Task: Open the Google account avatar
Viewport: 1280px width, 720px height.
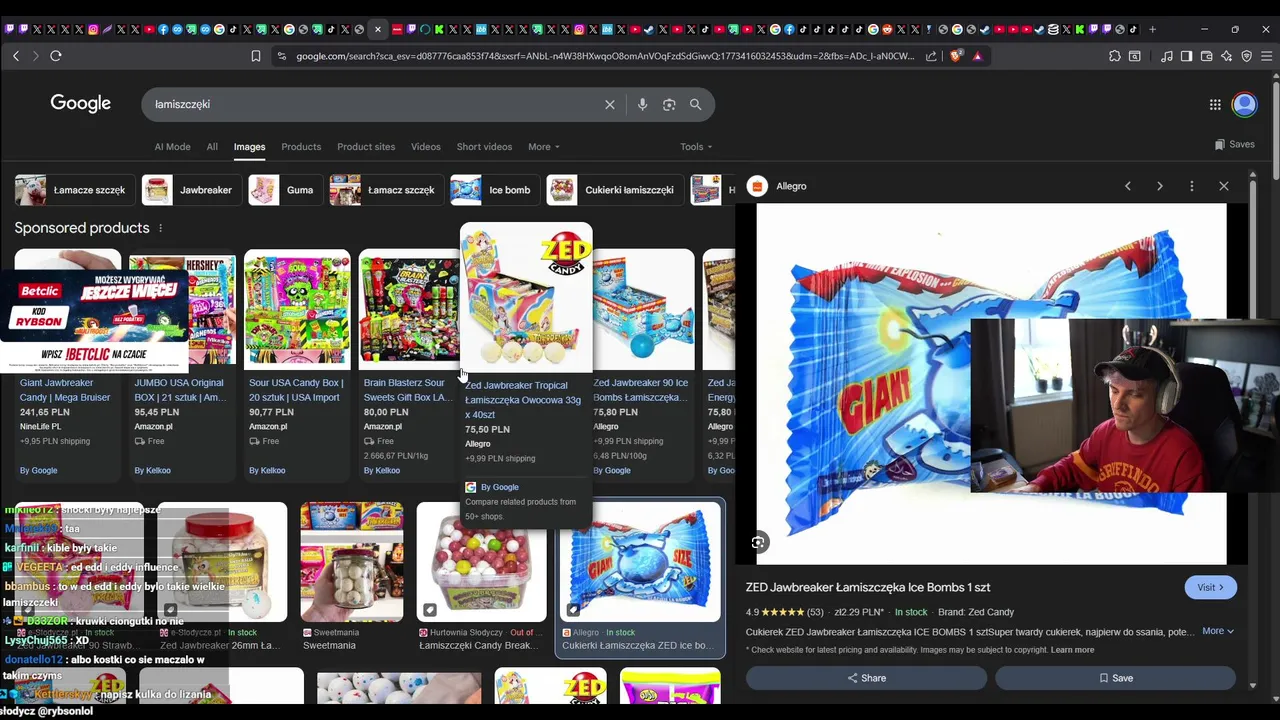Action: tap(1245, 104)
